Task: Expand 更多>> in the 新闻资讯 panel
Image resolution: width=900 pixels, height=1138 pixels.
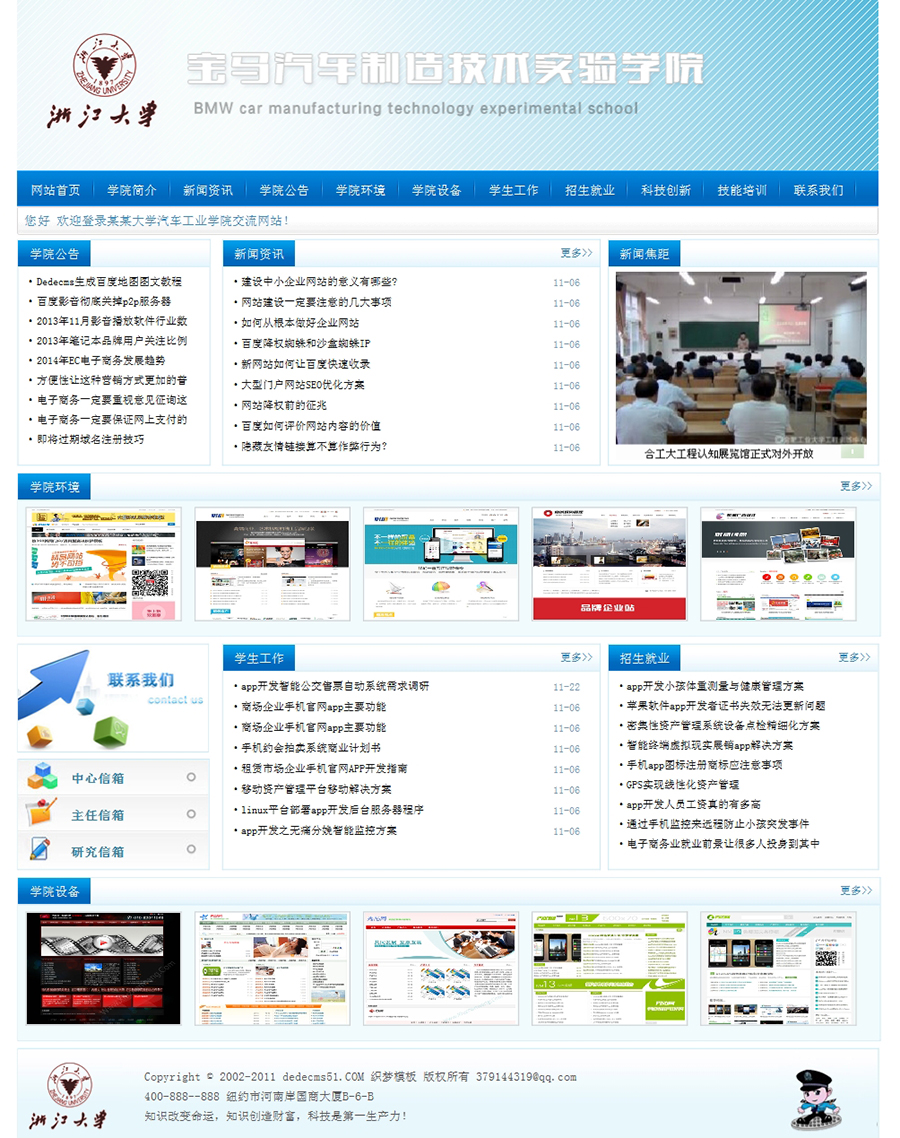Action: pyautogui.click(x=576, y=254)
